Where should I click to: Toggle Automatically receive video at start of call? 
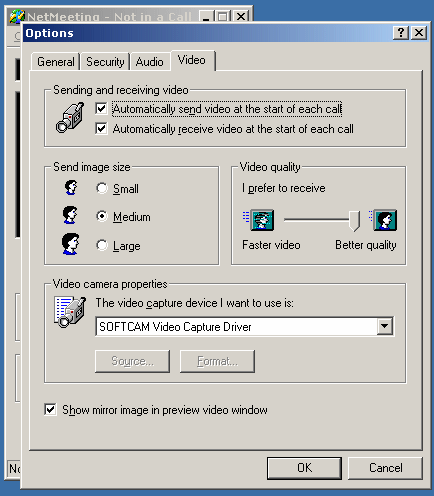tap(101, 128)
